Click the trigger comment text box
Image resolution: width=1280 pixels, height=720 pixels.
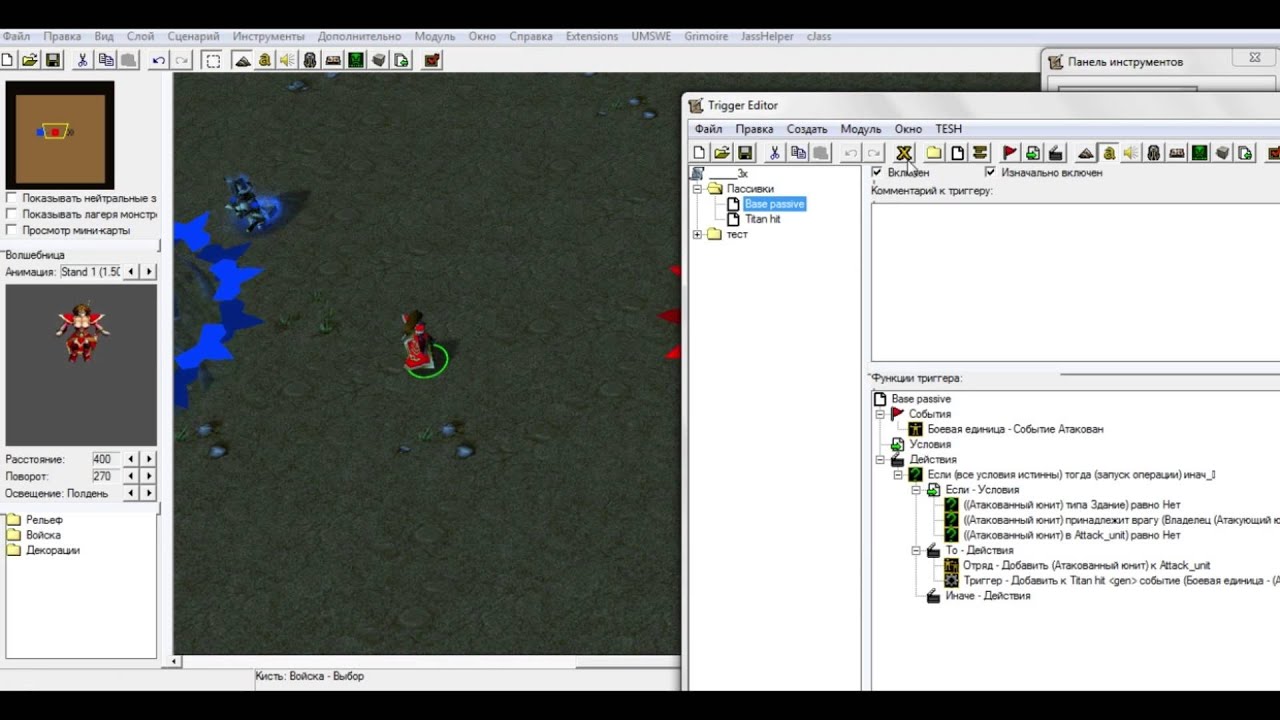click(x=1075, y=281)
